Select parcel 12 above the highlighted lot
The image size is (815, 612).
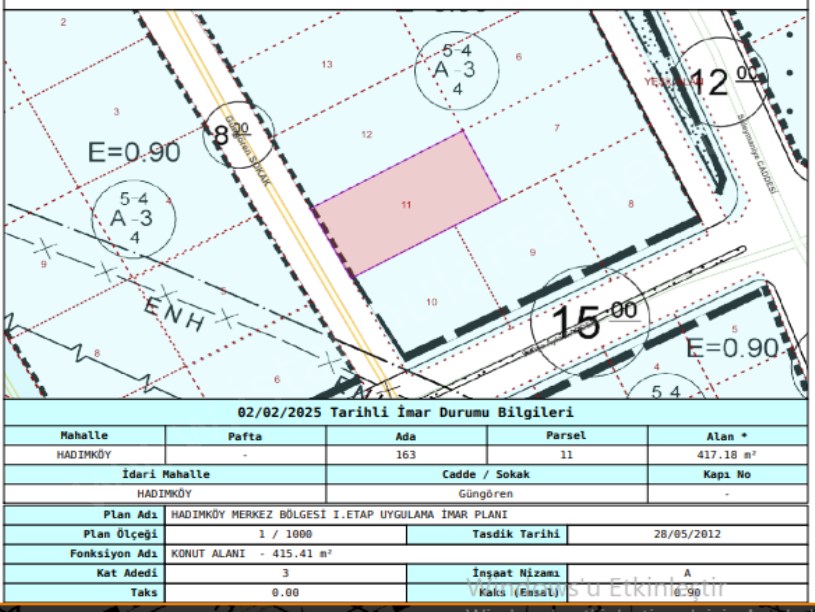[367, 134]
